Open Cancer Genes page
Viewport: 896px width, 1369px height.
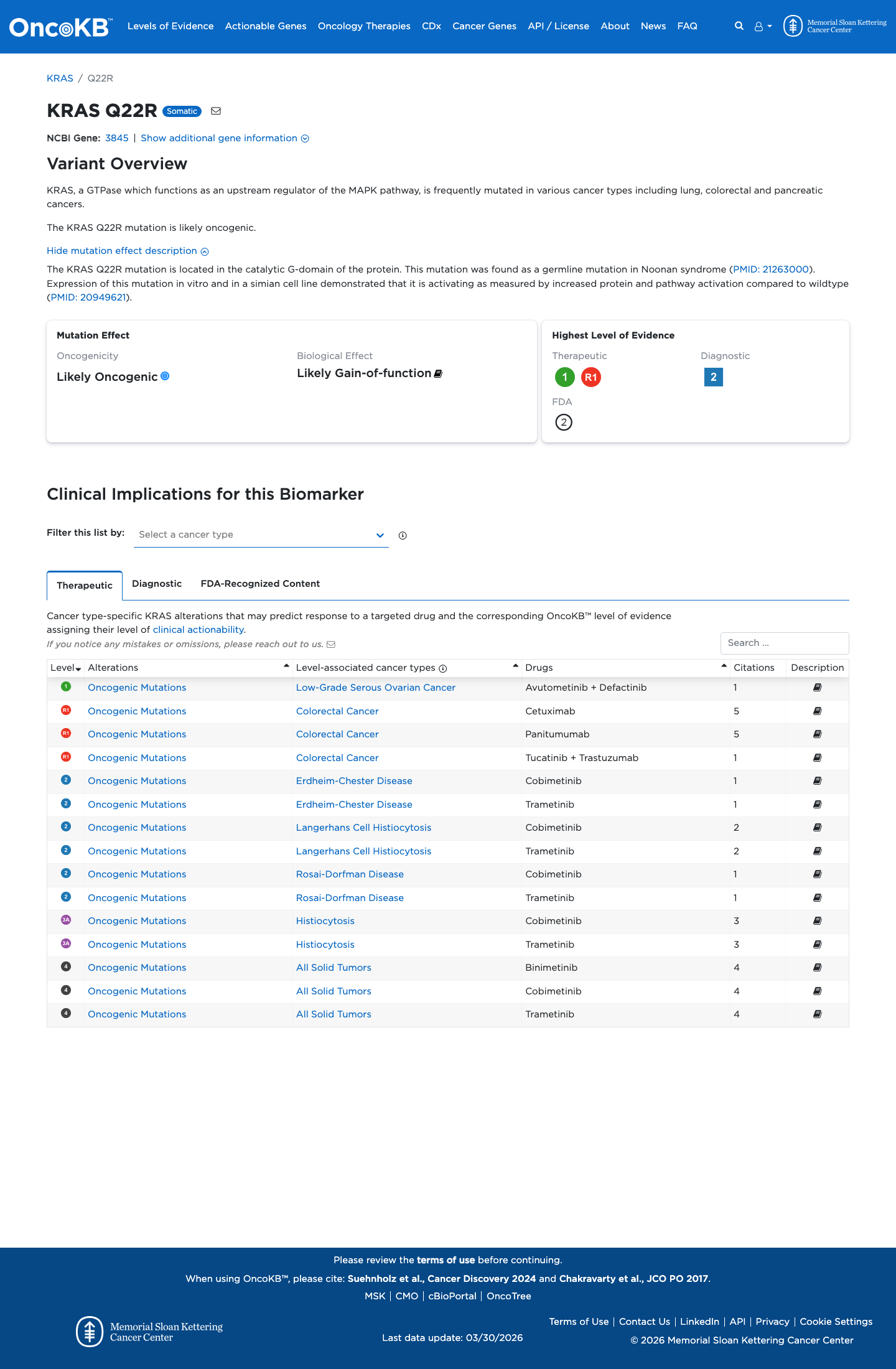[484, 26]
